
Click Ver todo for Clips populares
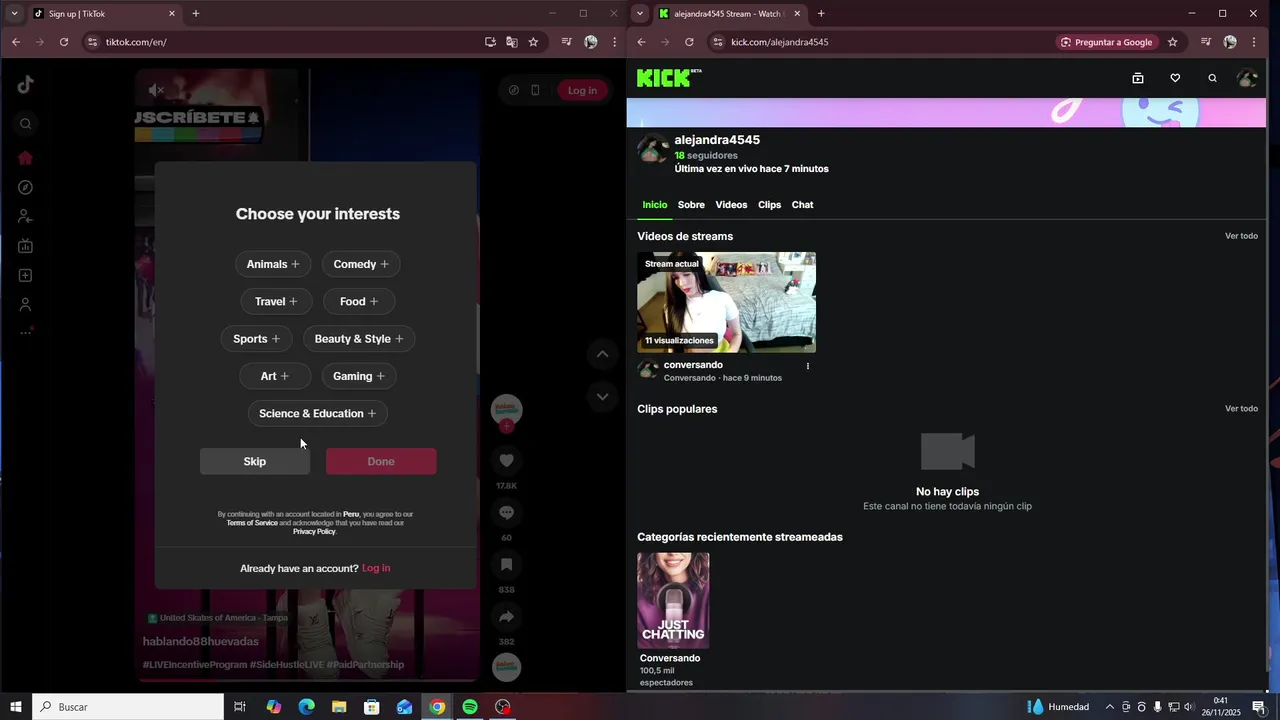point(1241,409)
